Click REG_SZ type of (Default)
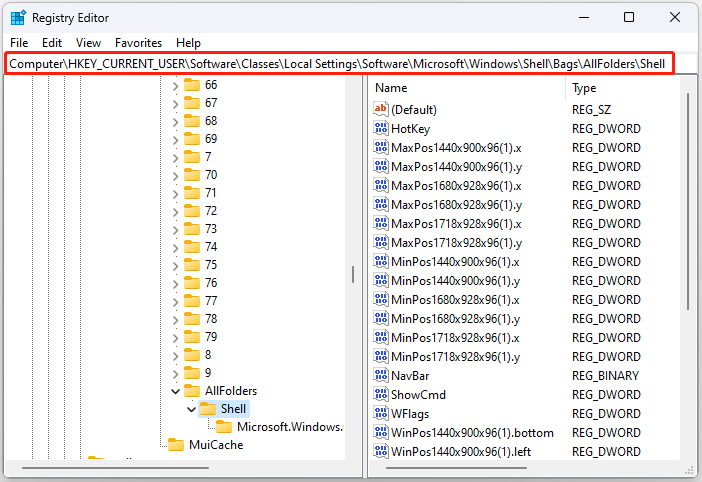702x482 pixels. coord(591,110)
